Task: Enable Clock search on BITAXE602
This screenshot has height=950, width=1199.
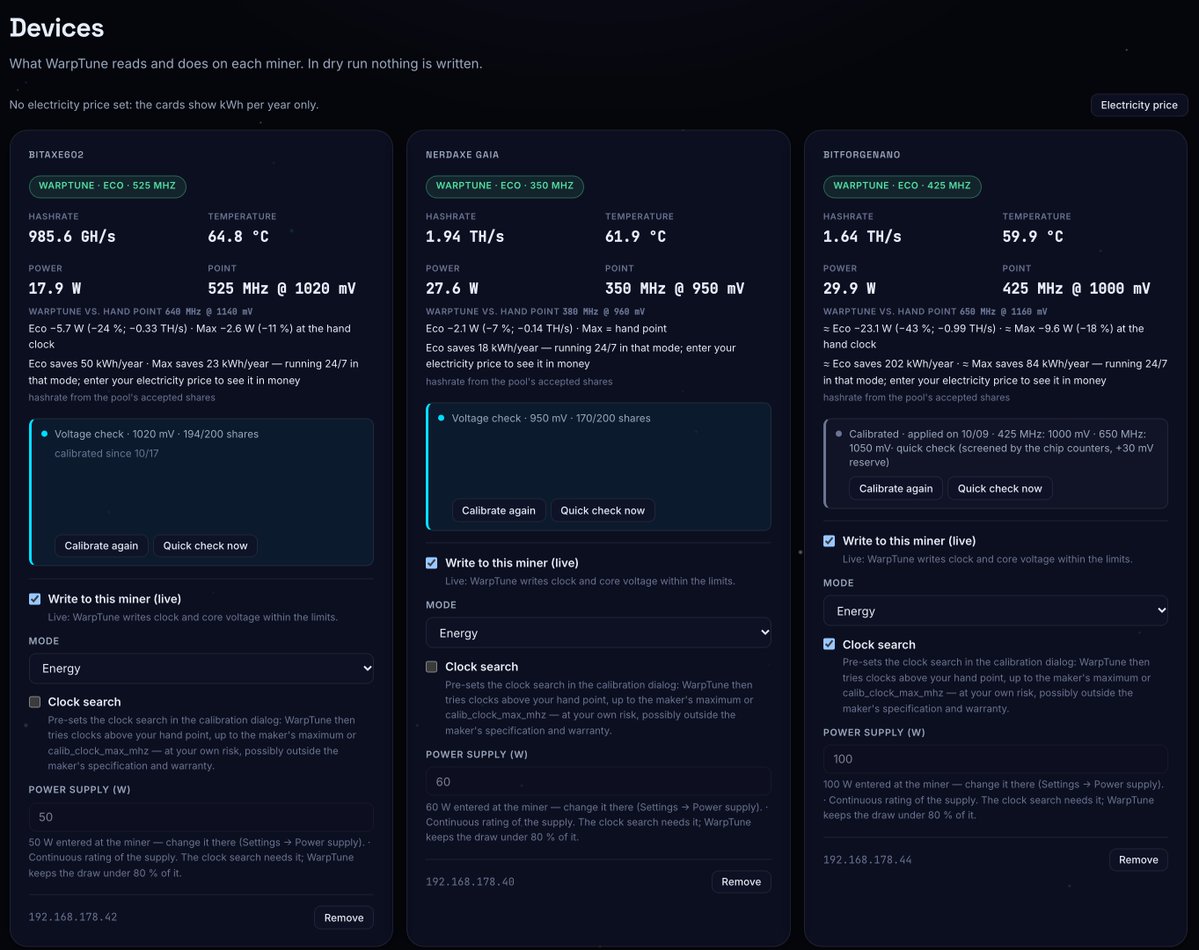Action: click(34, 701)
